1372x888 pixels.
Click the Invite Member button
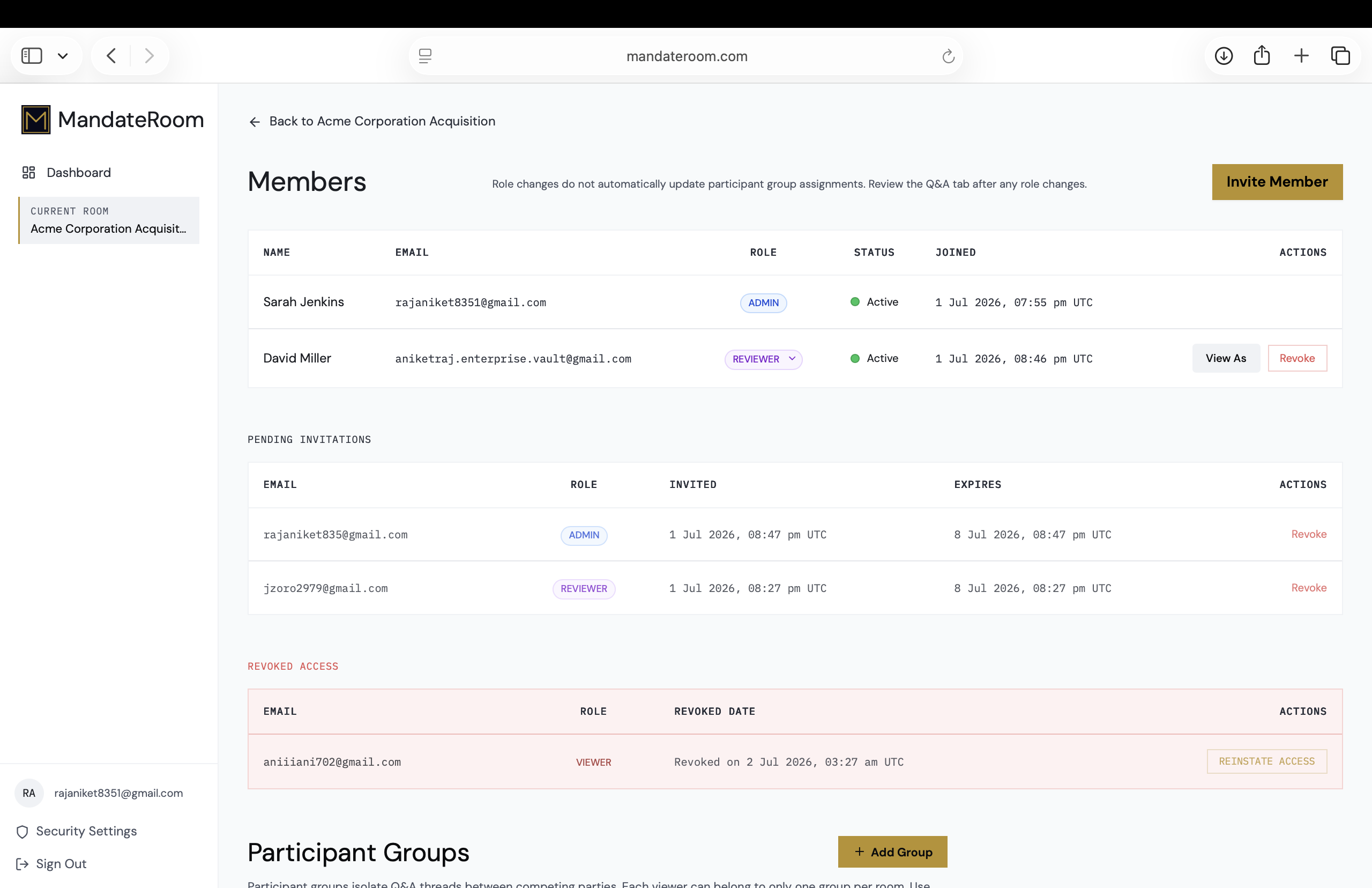(x=1277, y=182)
